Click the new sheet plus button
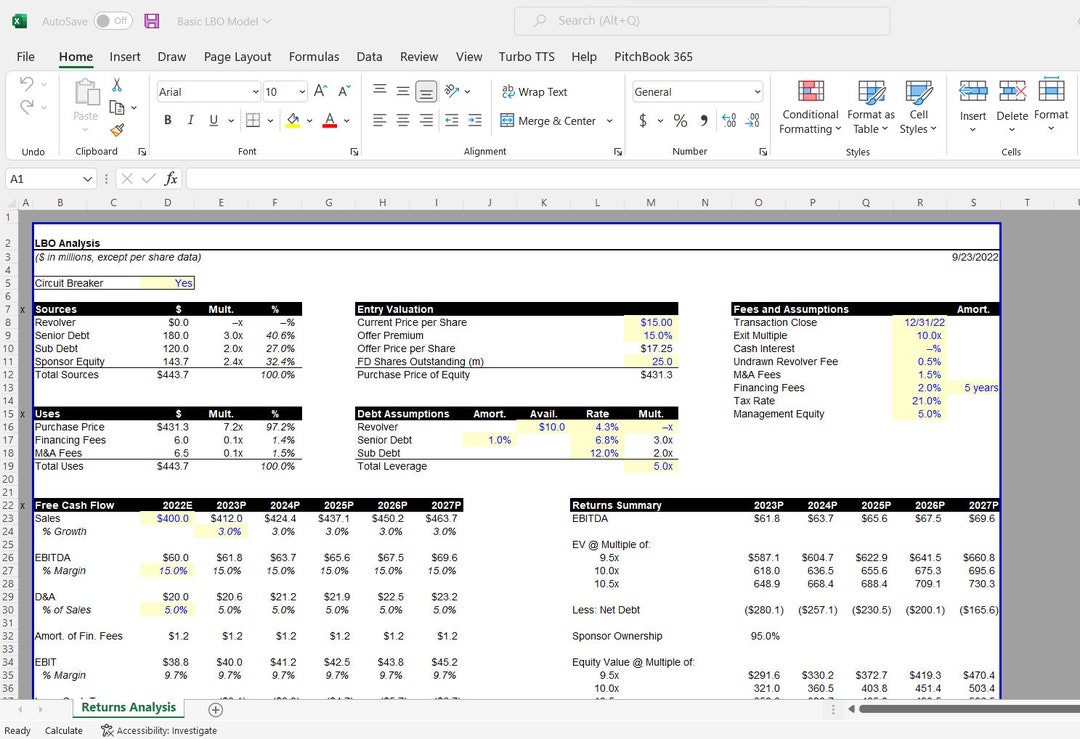Screen dimensions: 1080x739 tap(215, 707)
